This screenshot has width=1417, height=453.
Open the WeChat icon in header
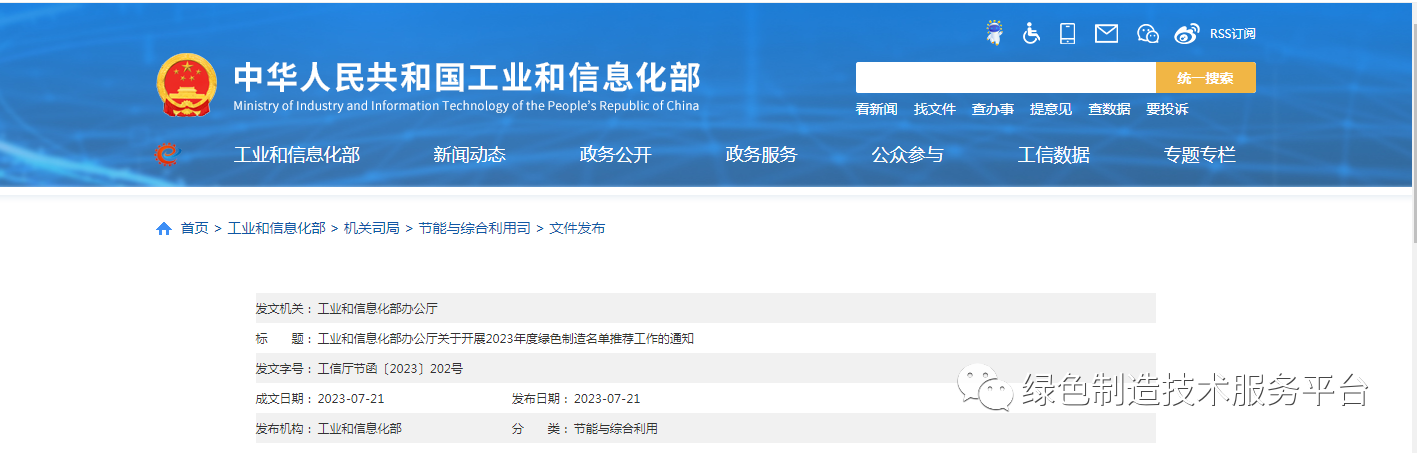tap(1148, 34)
